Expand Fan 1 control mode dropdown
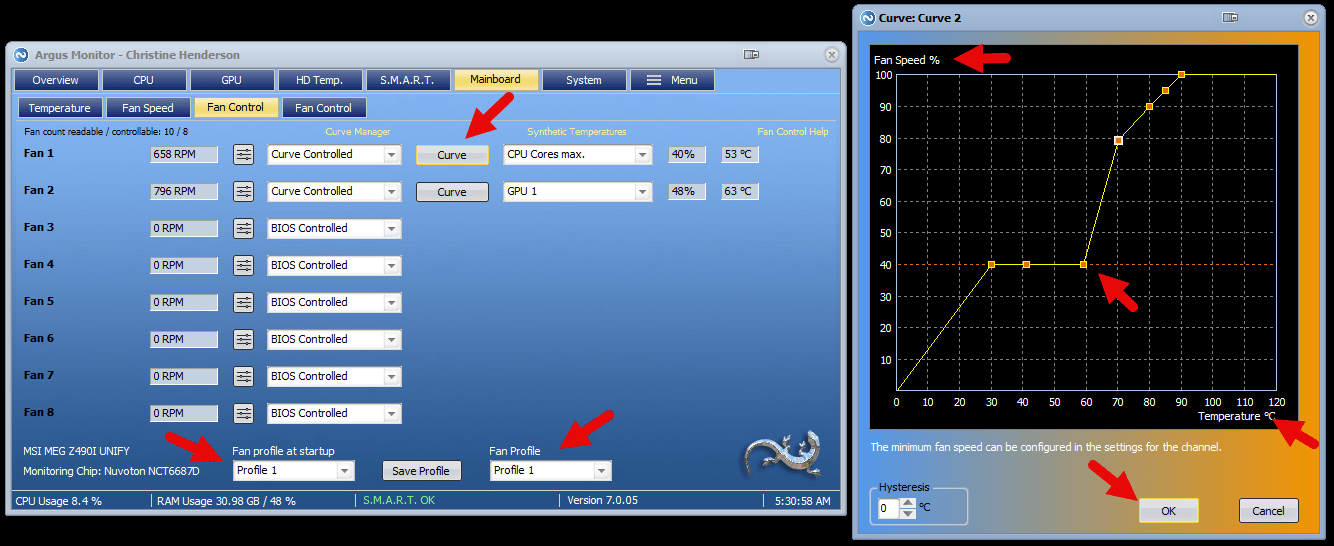The image size is (1334, 546). click(393, 154)
